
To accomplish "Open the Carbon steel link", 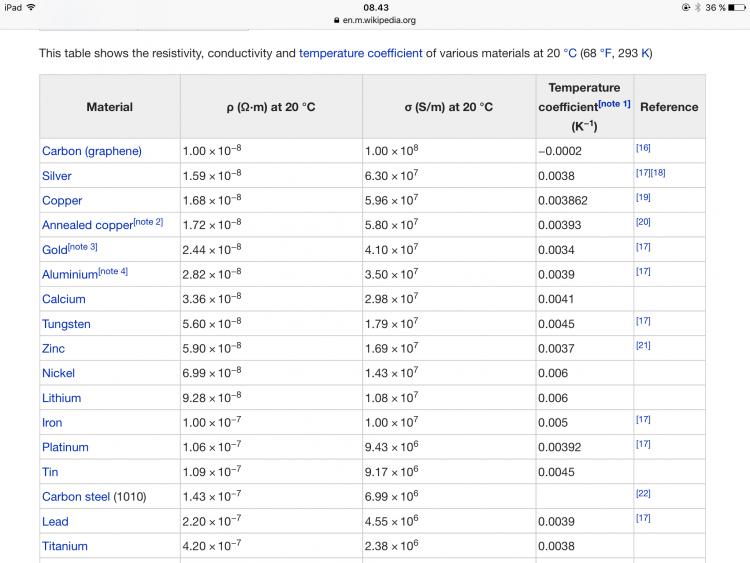I will [x=76, y=496].
